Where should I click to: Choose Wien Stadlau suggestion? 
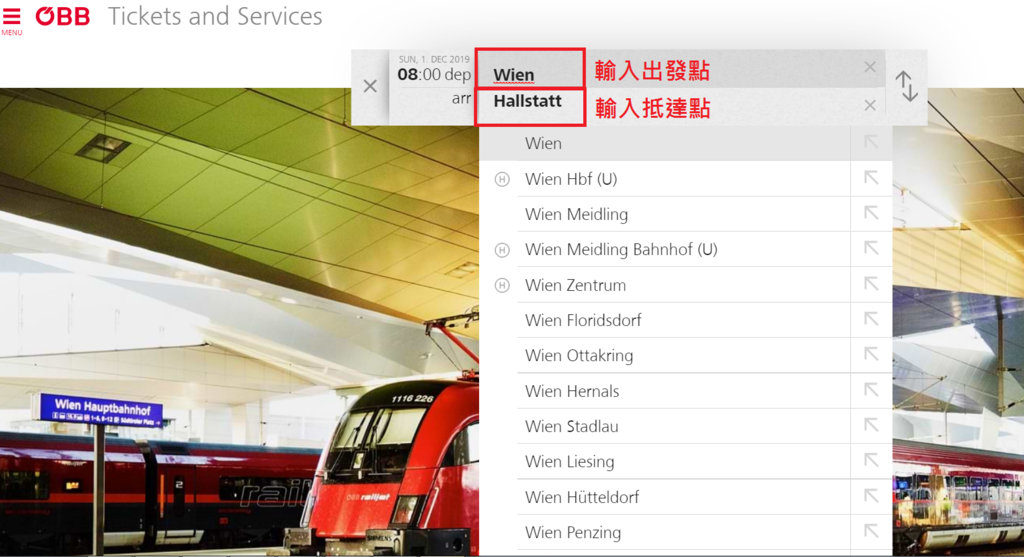pos(684,426)
